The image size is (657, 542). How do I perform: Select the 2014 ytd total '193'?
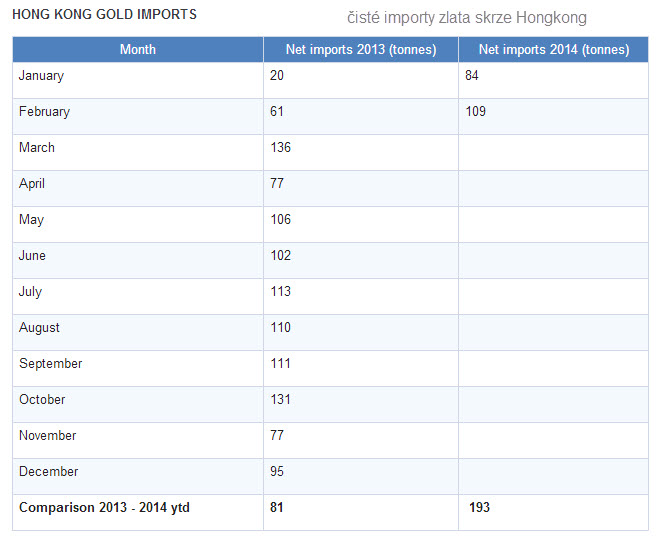coord(479,508)
